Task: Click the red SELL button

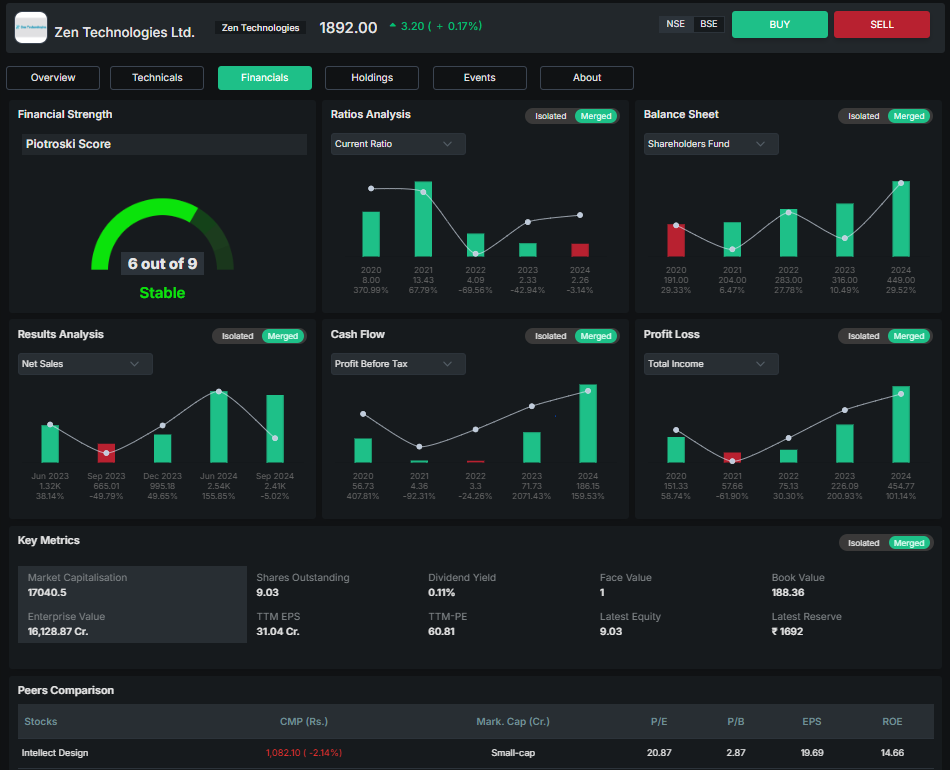Action: pos(882,25)
